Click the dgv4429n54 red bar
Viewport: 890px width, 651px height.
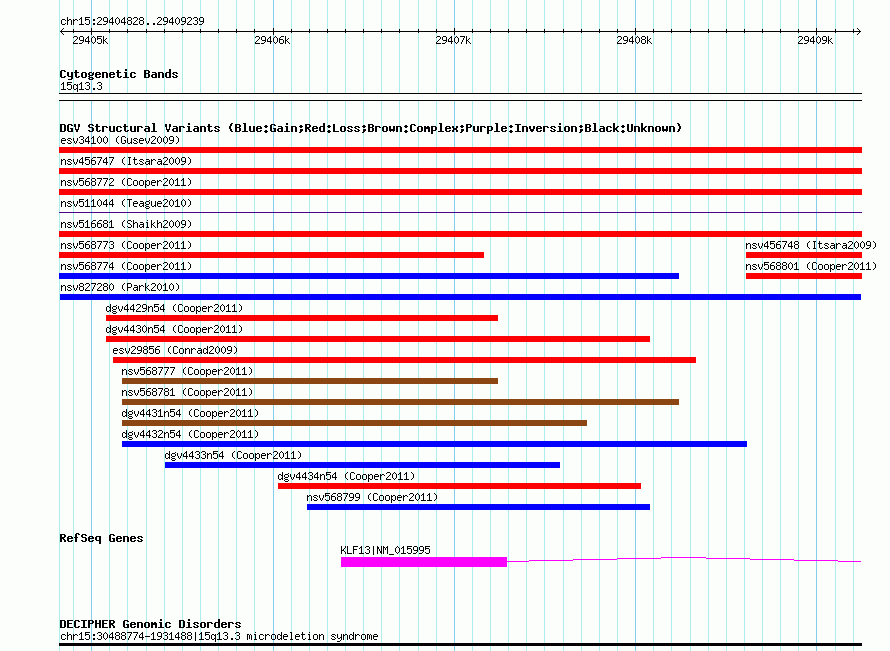coord(302,318)
